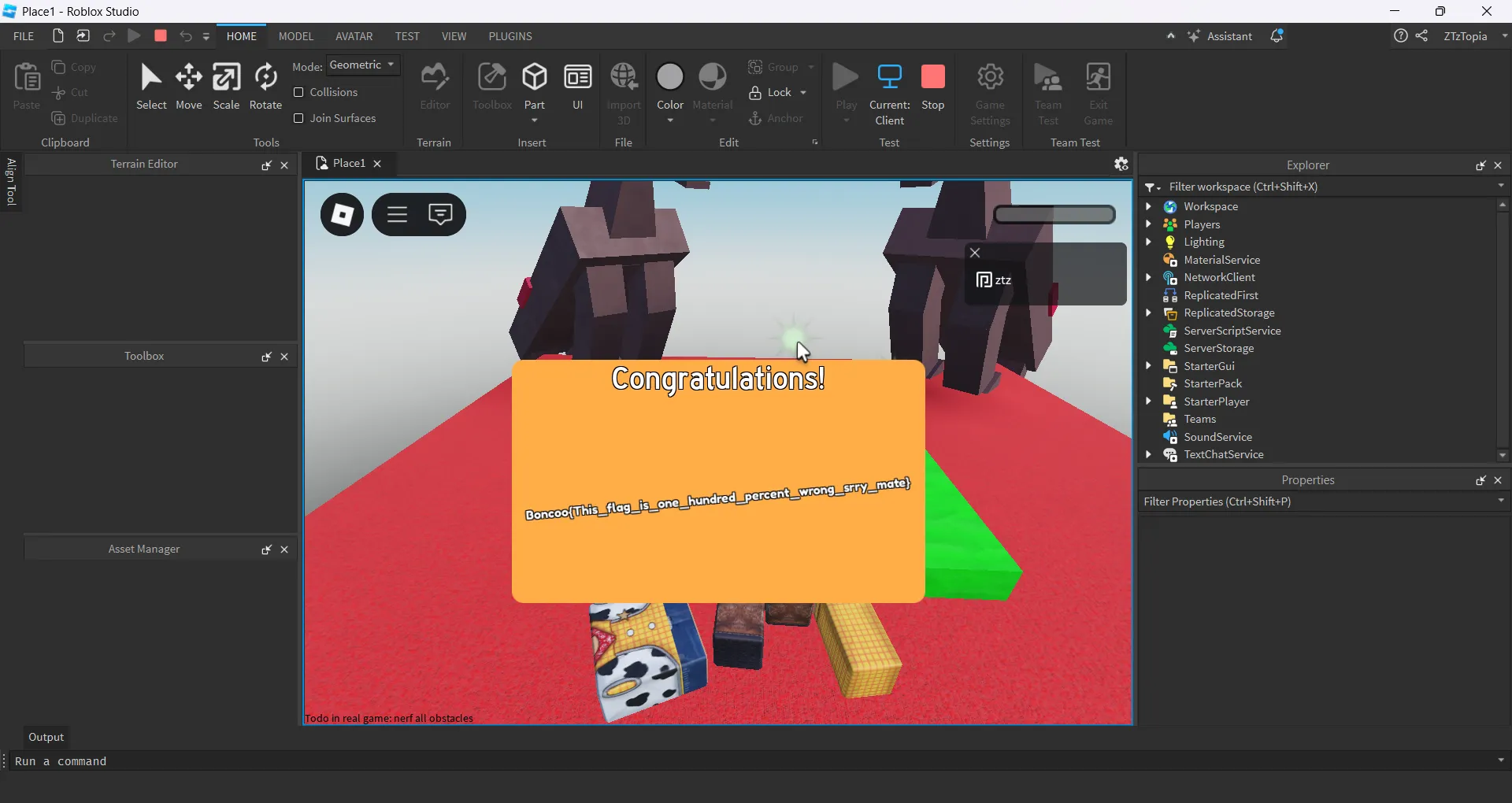Open notifications bell
1512x803 pixels.
[x=1277, y=36]
